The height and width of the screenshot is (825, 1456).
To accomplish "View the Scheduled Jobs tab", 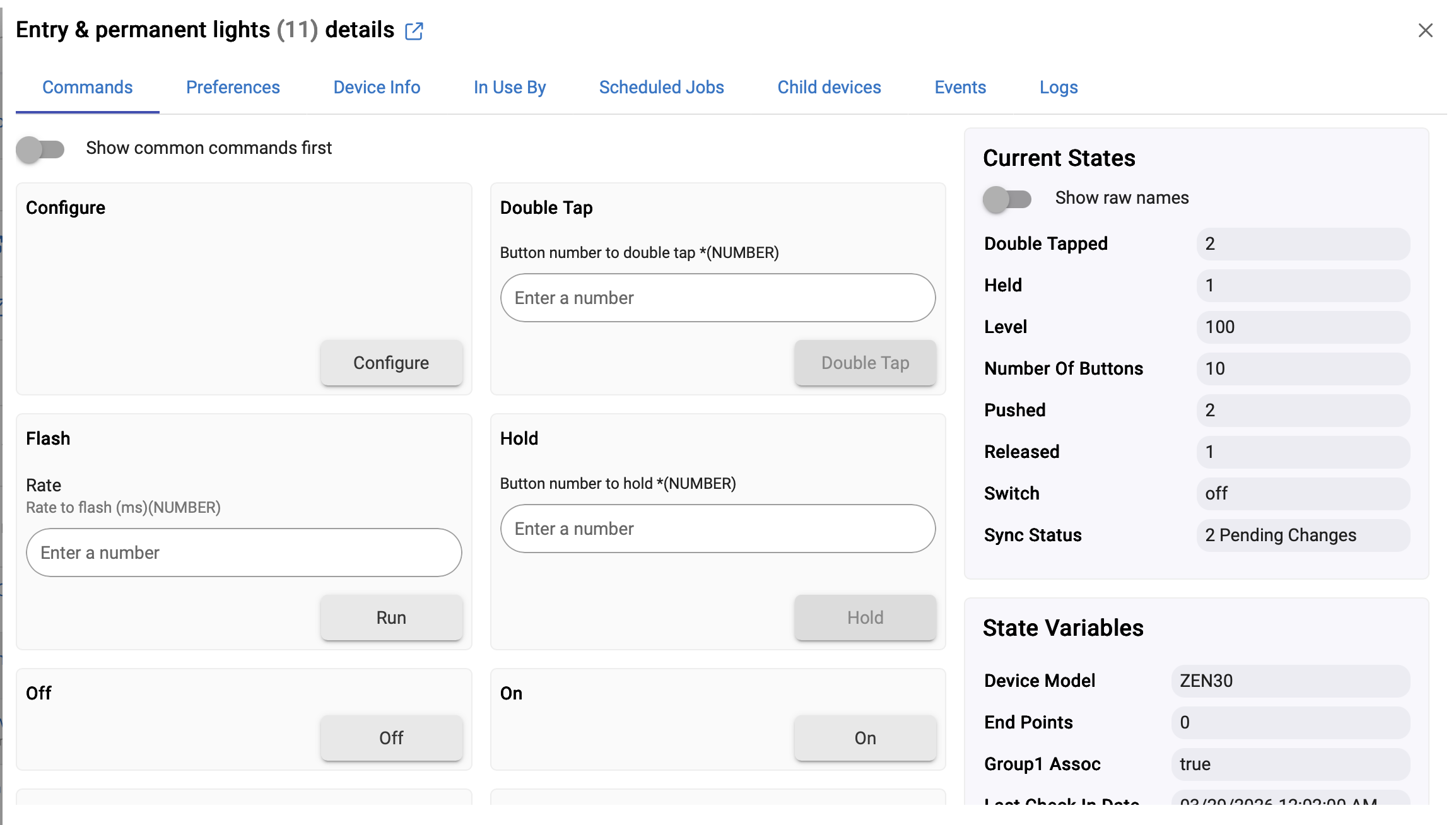I will tap(661, 87).
